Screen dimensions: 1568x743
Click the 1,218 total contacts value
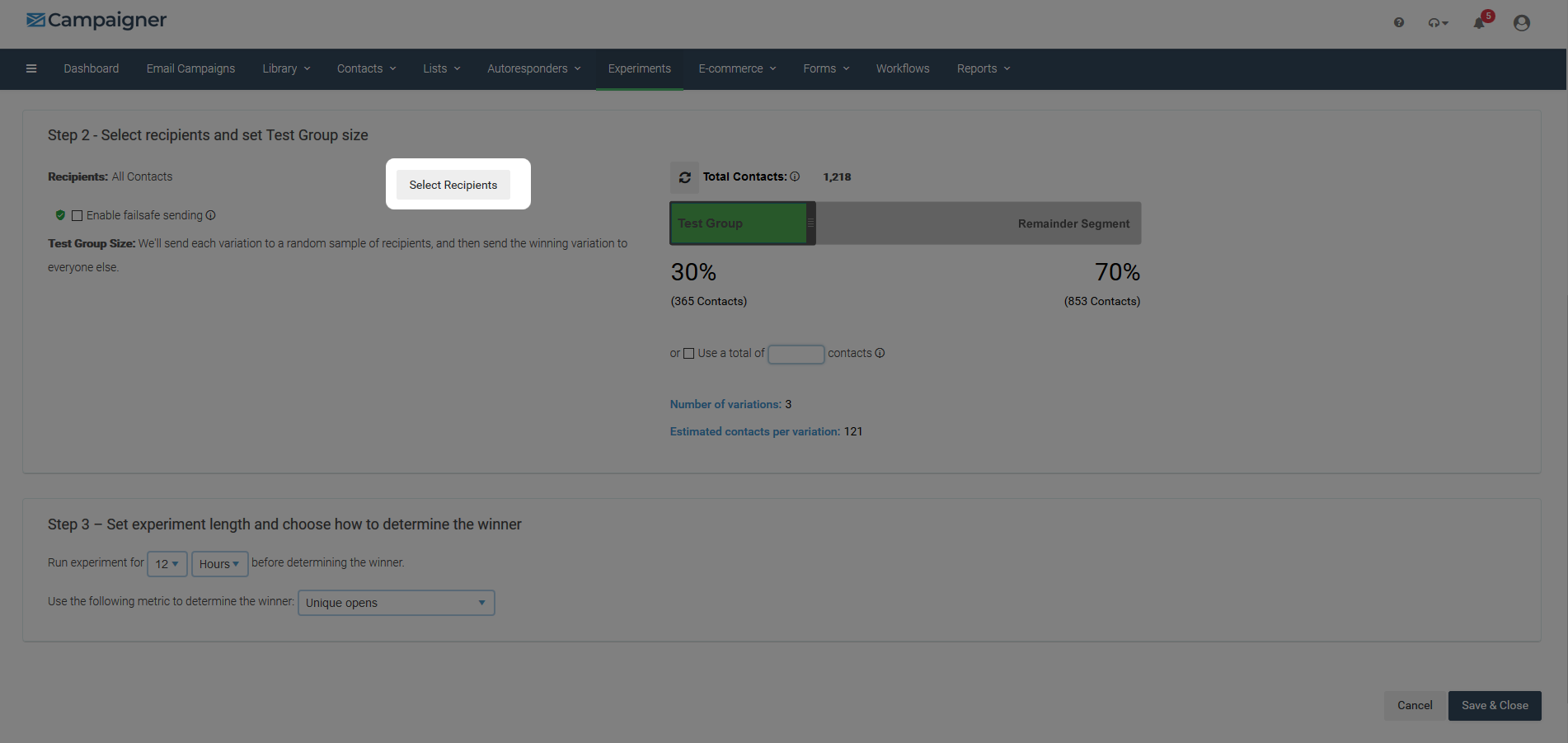click(837, 176)
